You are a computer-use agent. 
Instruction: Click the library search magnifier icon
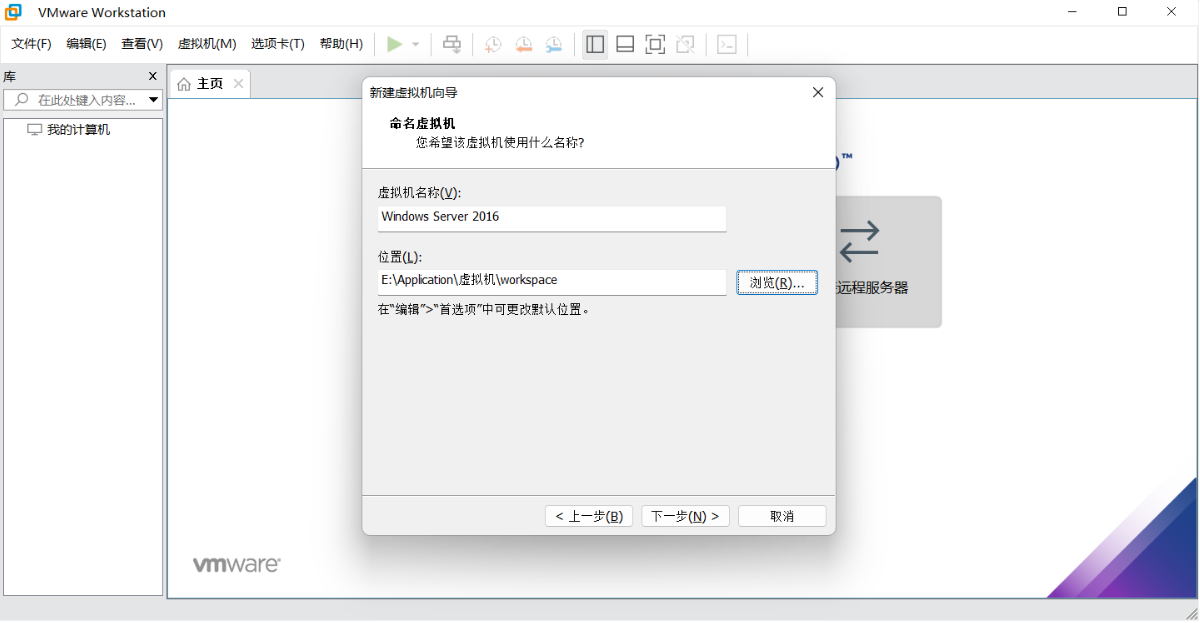(21, 100)
